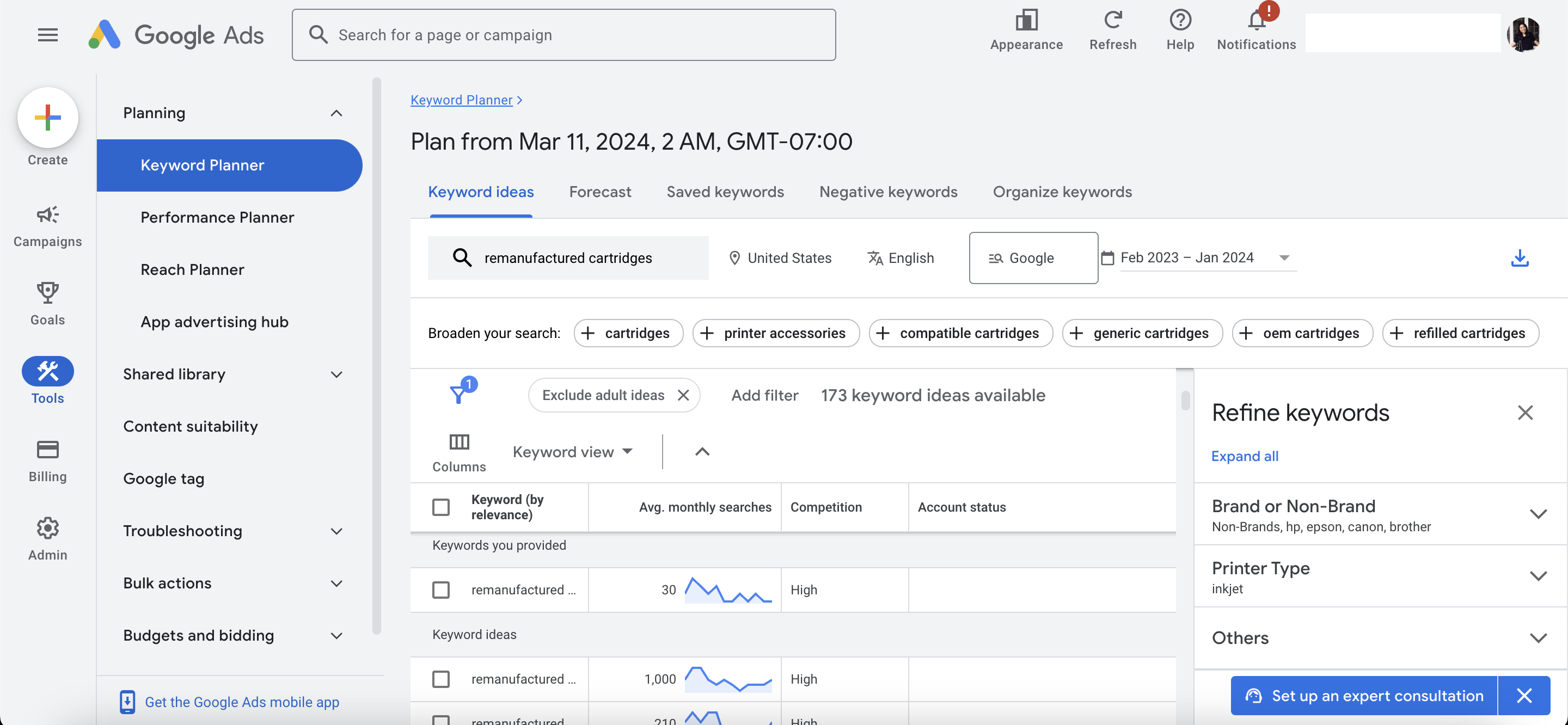Open the Keyword view dropdown
The height and width of the screenshot is (725, 1568).
point(572,452)
